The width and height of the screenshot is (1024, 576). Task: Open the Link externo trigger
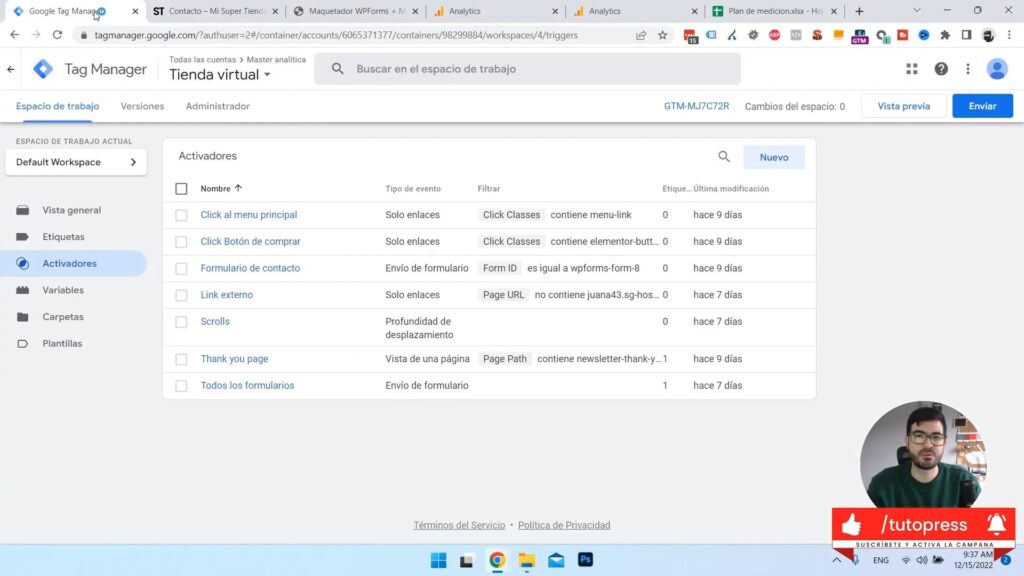click(226, 295)
